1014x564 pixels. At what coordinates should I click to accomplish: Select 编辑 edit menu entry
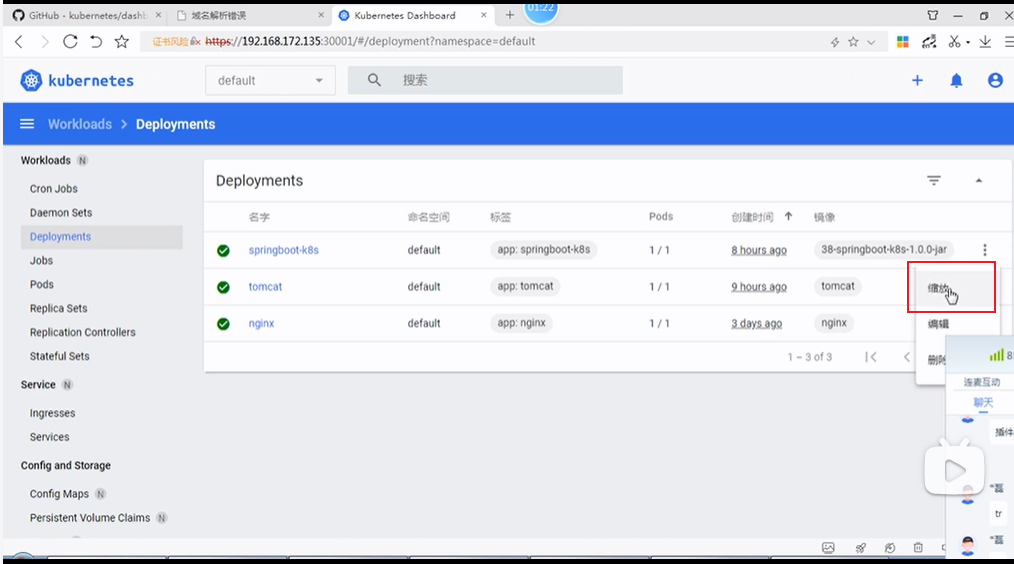click(938, 324)
